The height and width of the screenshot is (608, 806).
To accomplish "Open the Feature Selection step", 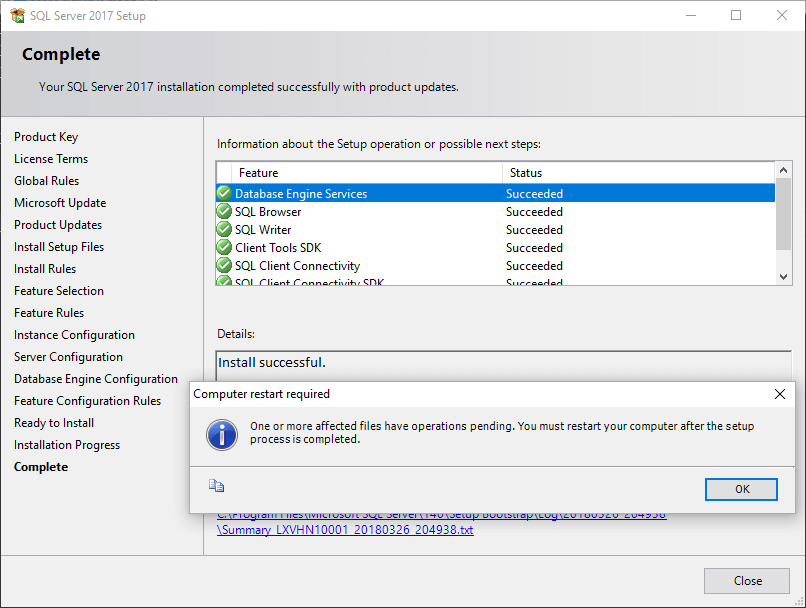I will click(x=58, y=290).
